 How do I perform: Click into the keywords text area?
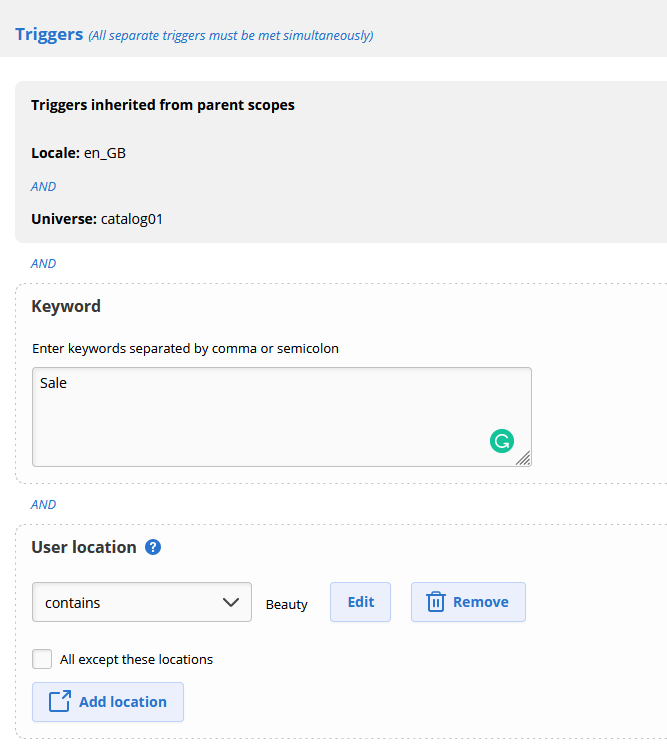click(x=282, y=417)
